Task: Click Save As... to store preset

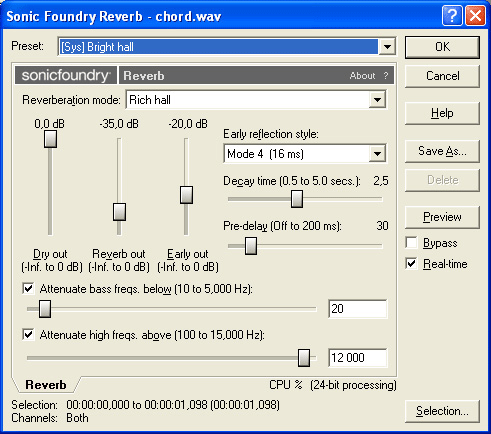Action: (x=442, y=151)
